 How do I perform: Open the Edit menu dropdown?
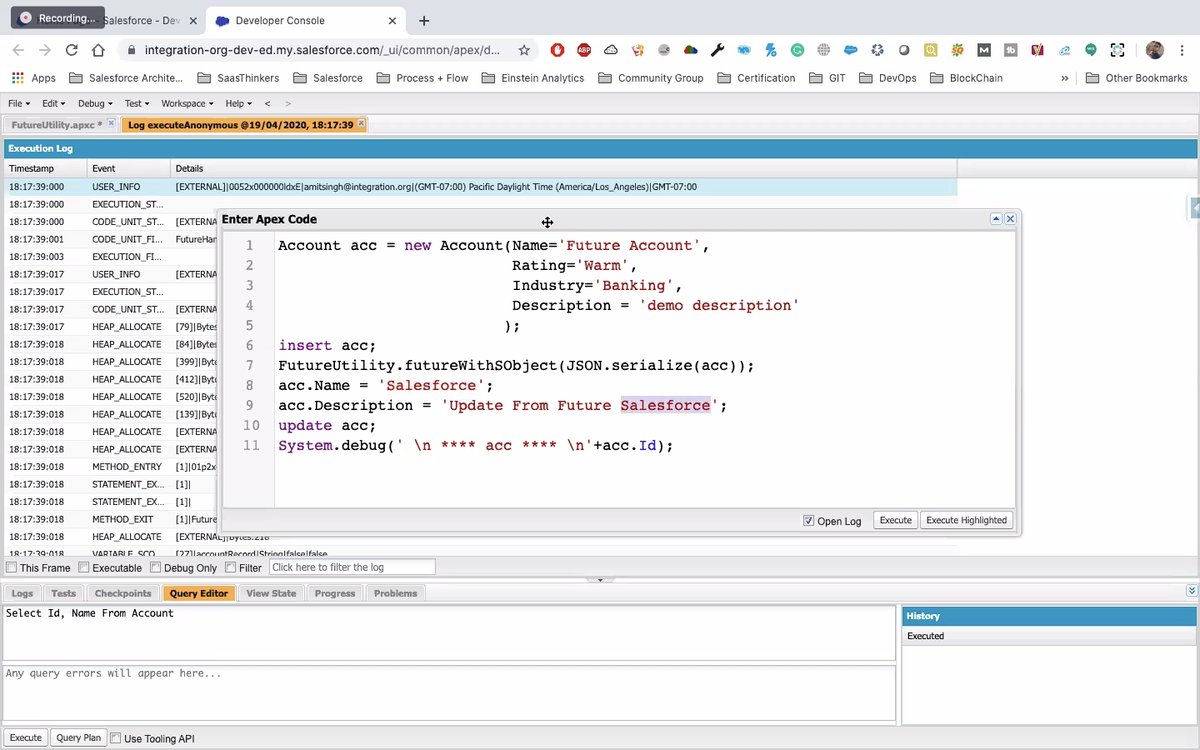(x=54, y=103)
